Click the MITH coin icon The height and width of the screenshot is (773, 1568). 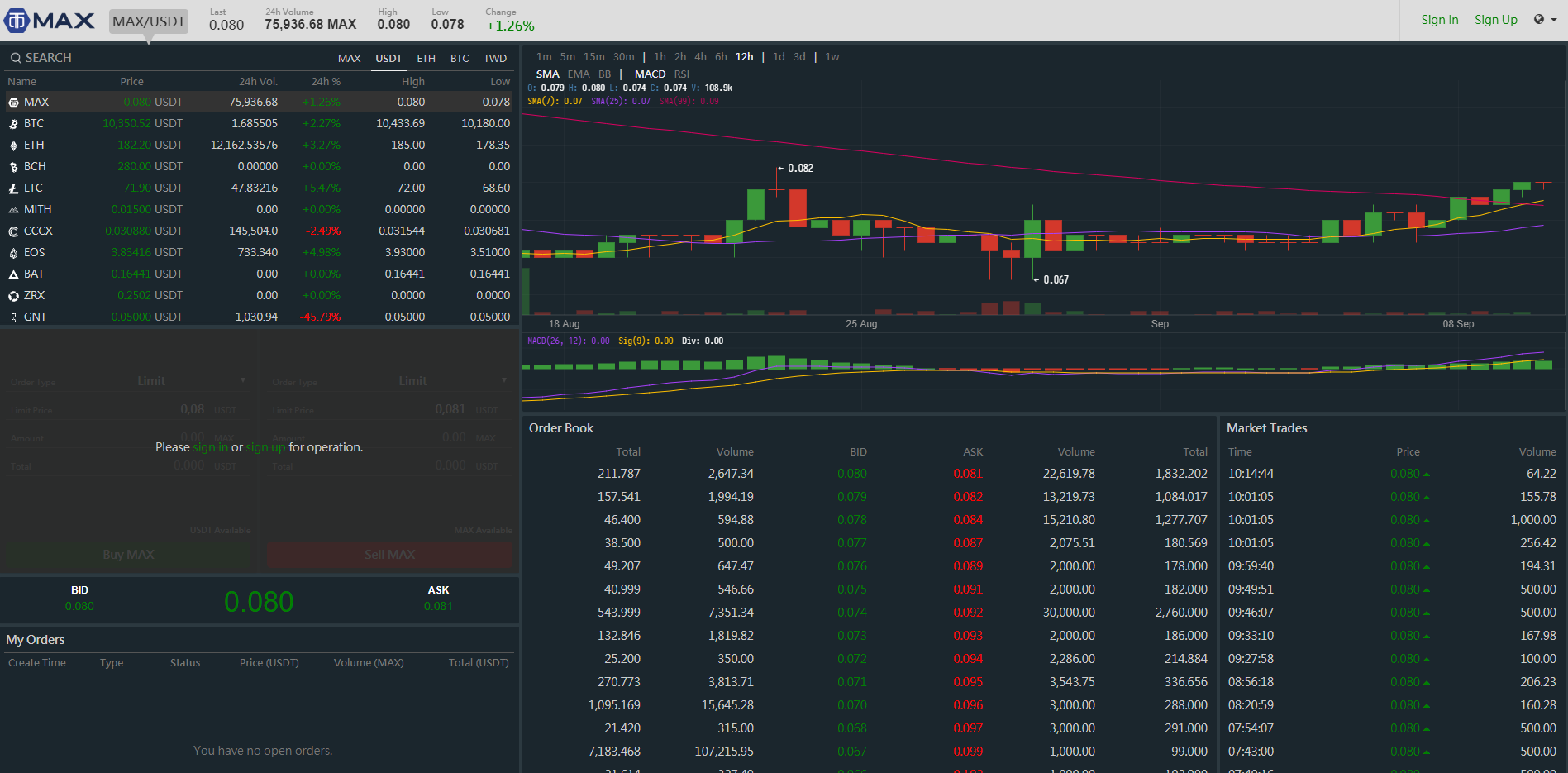point(13,210)
